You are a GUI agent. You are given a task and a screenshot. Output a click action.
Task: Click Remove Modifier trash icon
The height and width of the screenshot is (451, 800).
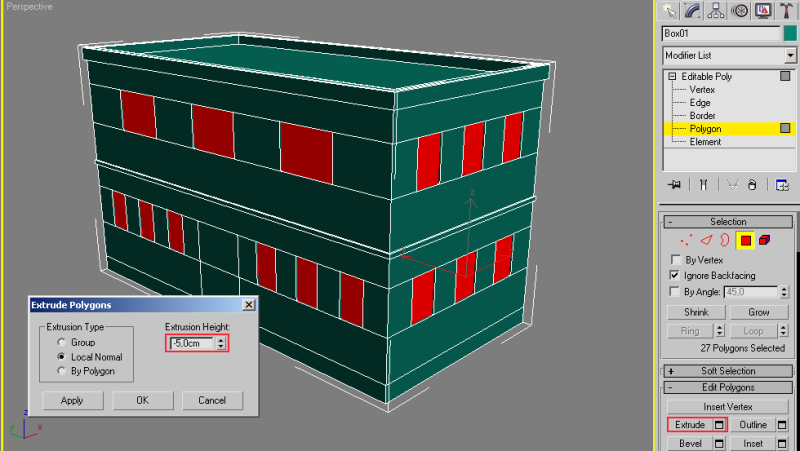coord(752,185)
